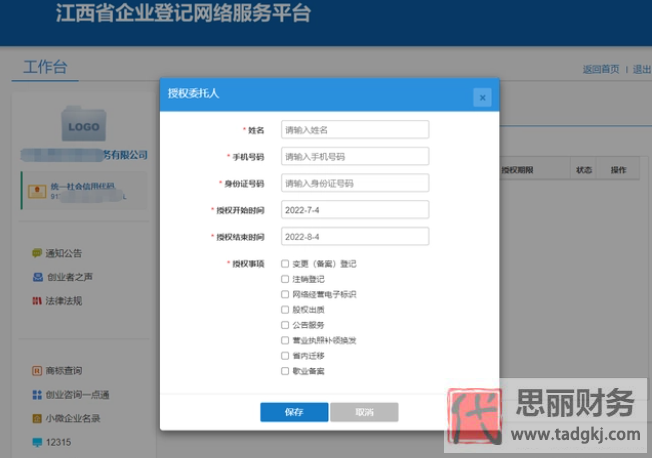Open the 授权开始时间 date field

[x=355, y=210]
